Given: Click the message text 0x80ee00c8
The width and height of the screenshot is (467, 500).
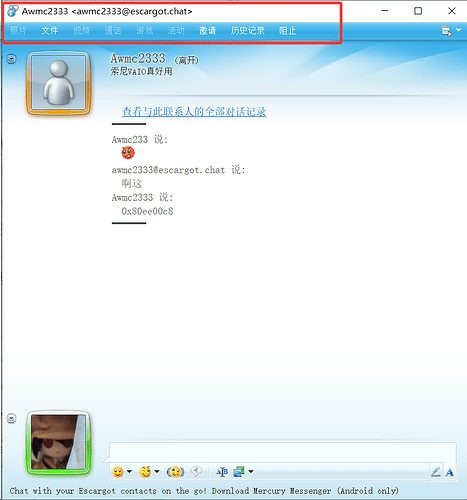Looking at the screenshot, I should pos(147,211).
